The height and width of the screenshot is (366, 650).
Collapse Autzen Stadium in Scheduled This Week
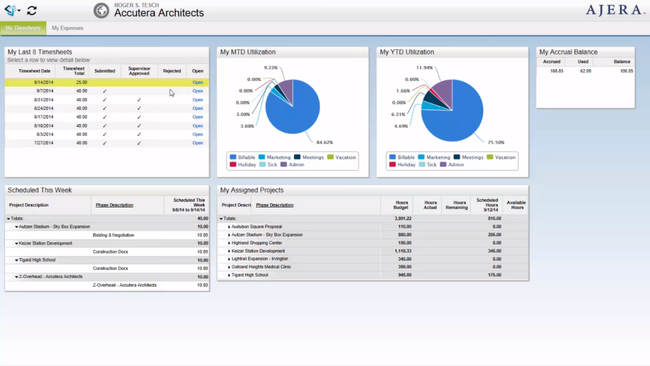click(x=17, y=227)
